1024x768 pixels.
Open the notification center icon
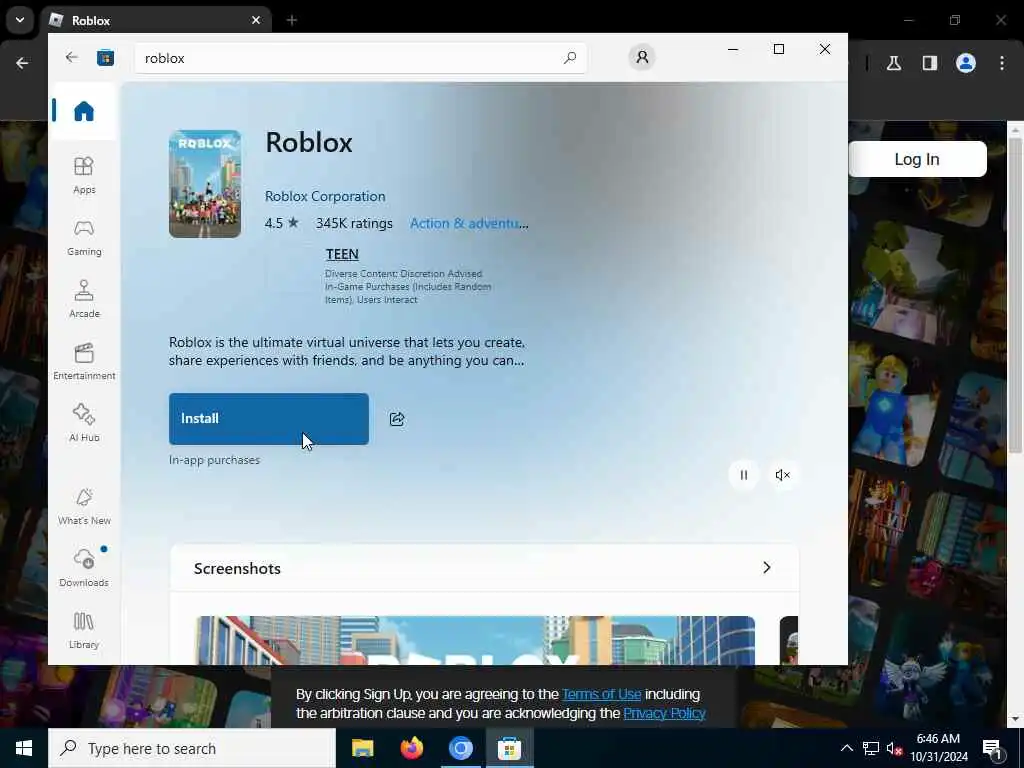(993, 749)
